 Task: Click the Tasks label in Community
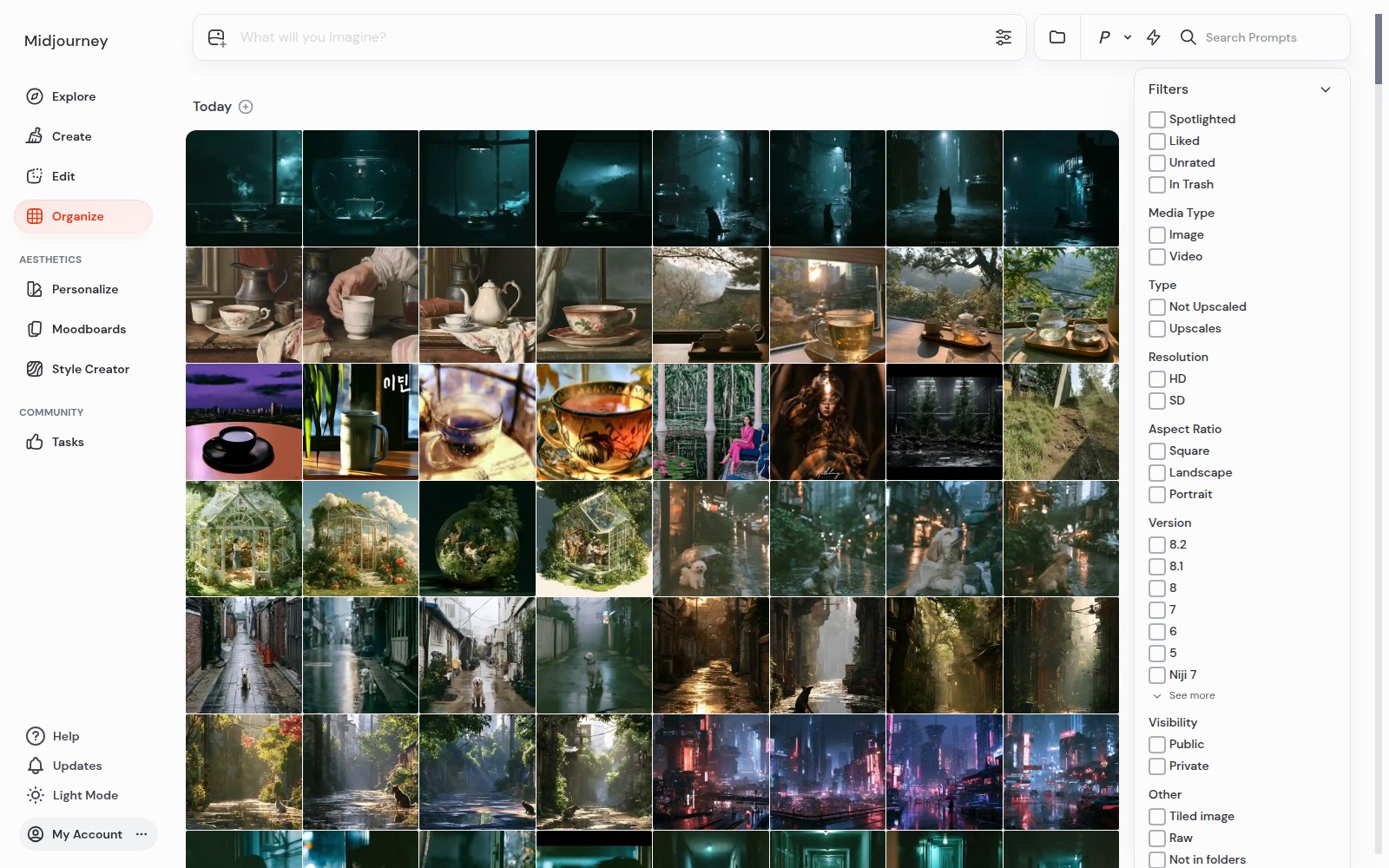tap(68, 442)
